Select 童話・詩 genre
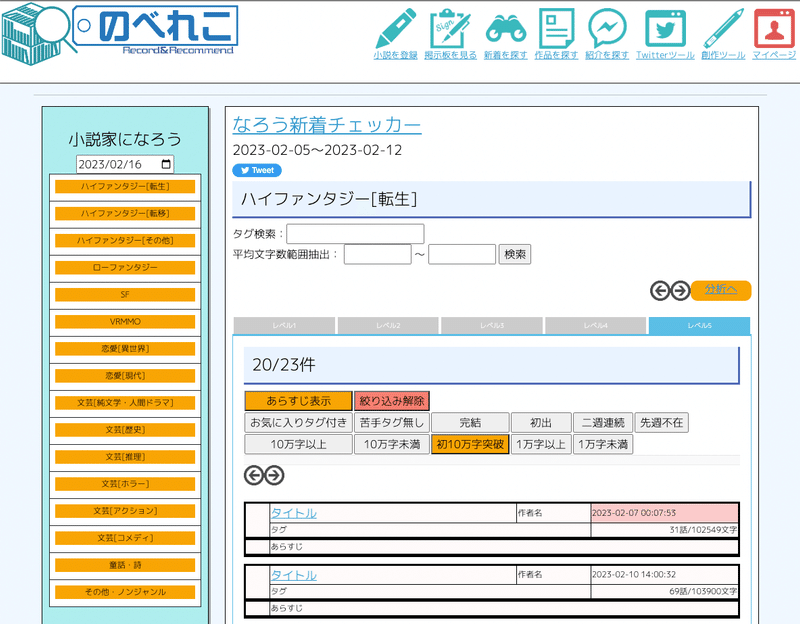The height and width of the screenshot is (624, 800). click(x=125, y=565)
